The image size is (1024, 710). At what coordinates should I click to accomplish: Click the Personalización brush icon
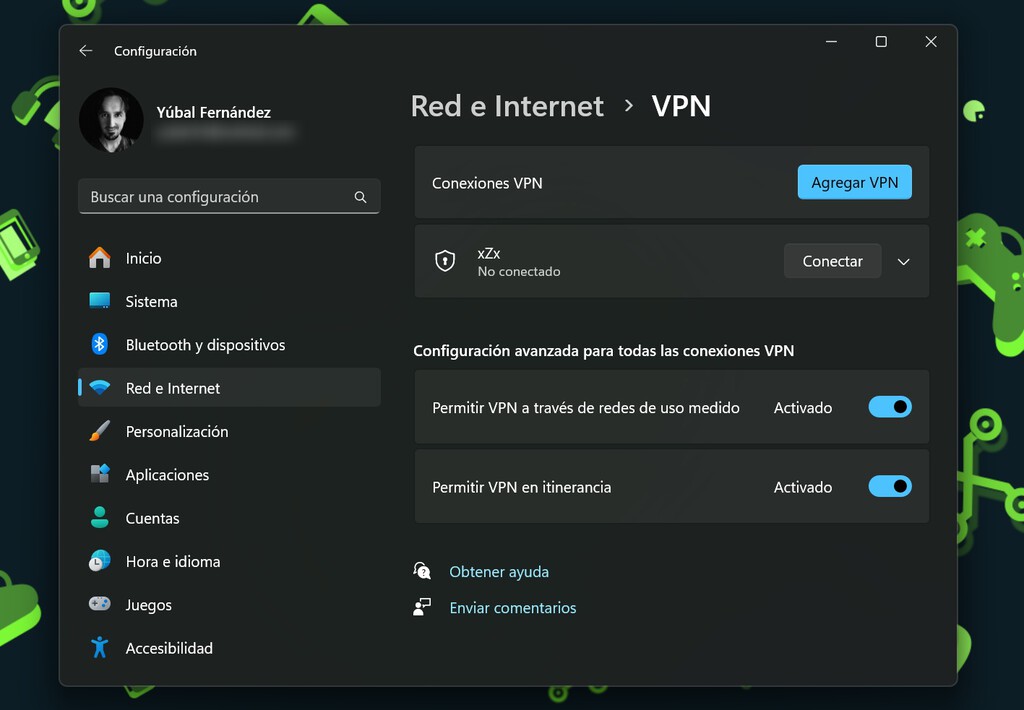[100, 431]
